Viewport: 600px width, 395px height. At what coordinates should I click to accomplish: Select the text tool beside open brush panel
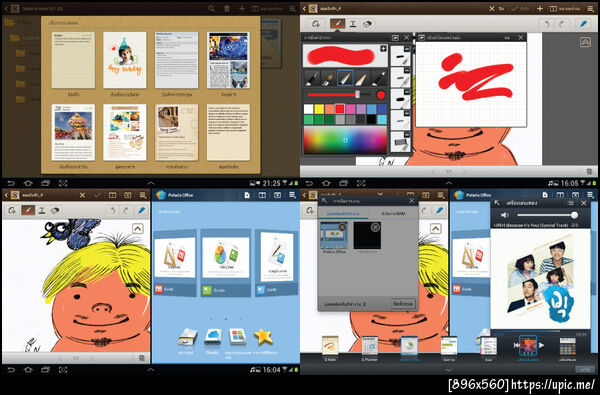pyautogui.click(x=353, y=24)
